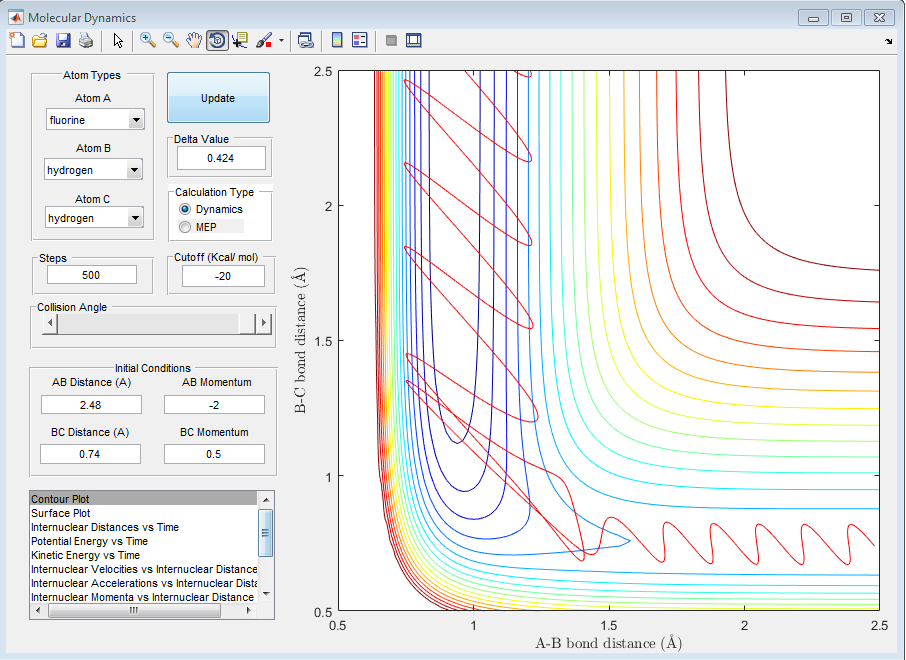Screen dimensions: 906x660
Task: Toggle the Rotate 3D tool
Action: (217, 40)
